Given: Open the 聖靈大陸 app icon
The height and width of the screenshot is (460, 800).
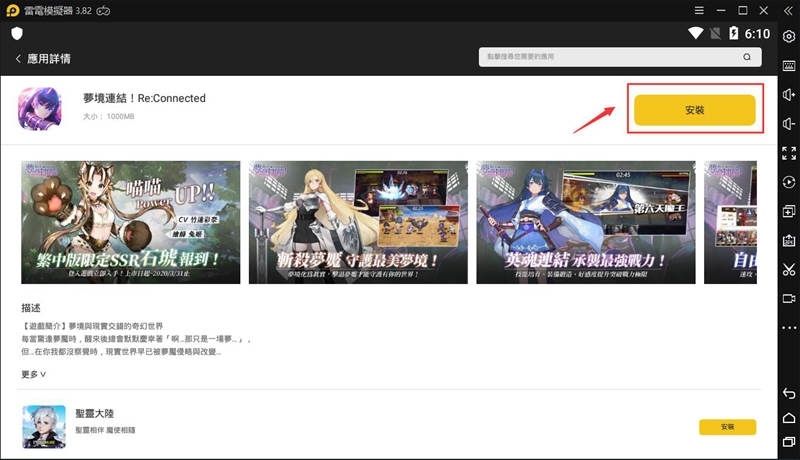Looking at the screenshot, I should 44,427.
